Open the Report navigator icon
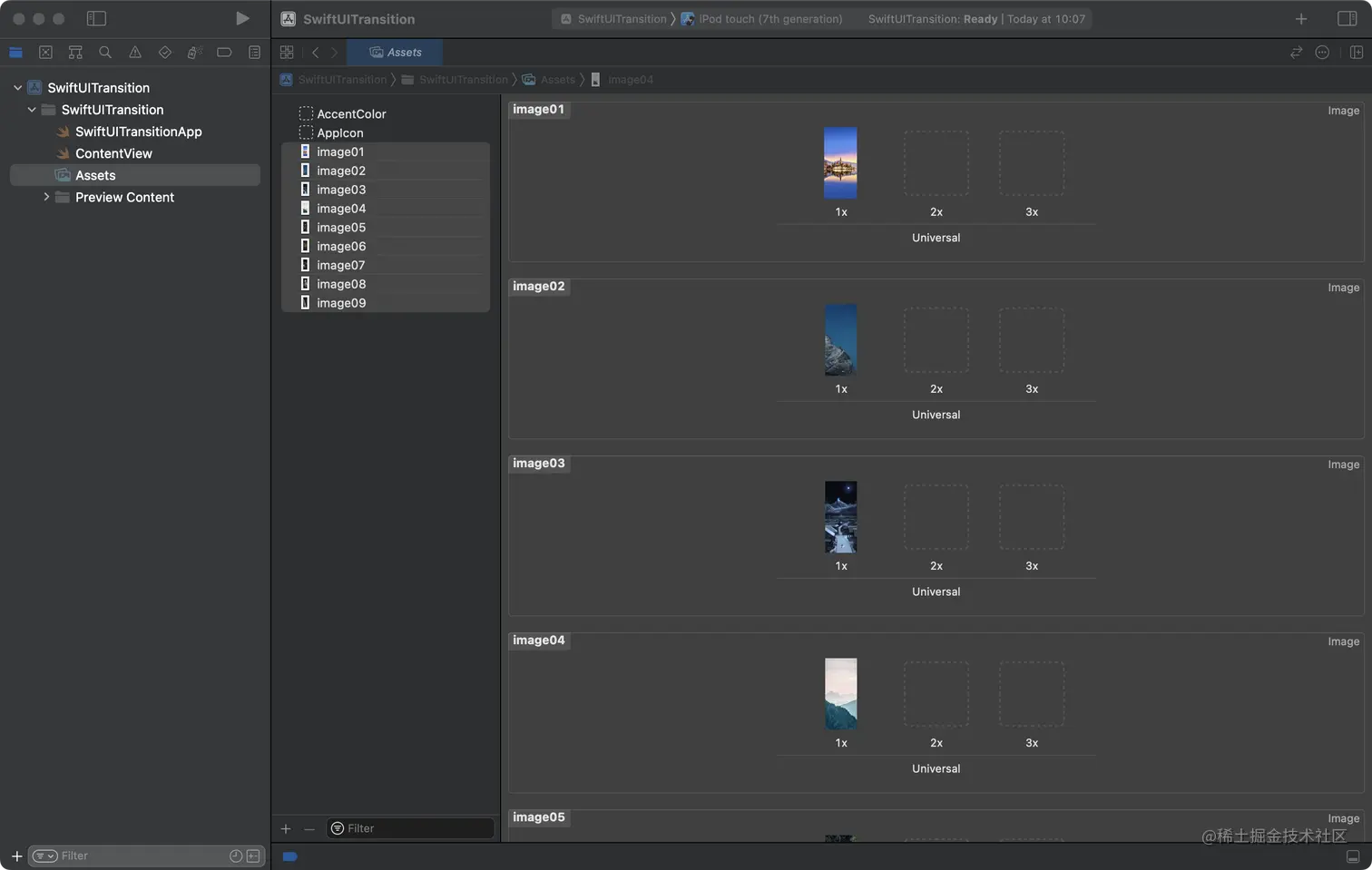Screen dimensions: 1372x870 pyautogui.click(x=254, y=53)
